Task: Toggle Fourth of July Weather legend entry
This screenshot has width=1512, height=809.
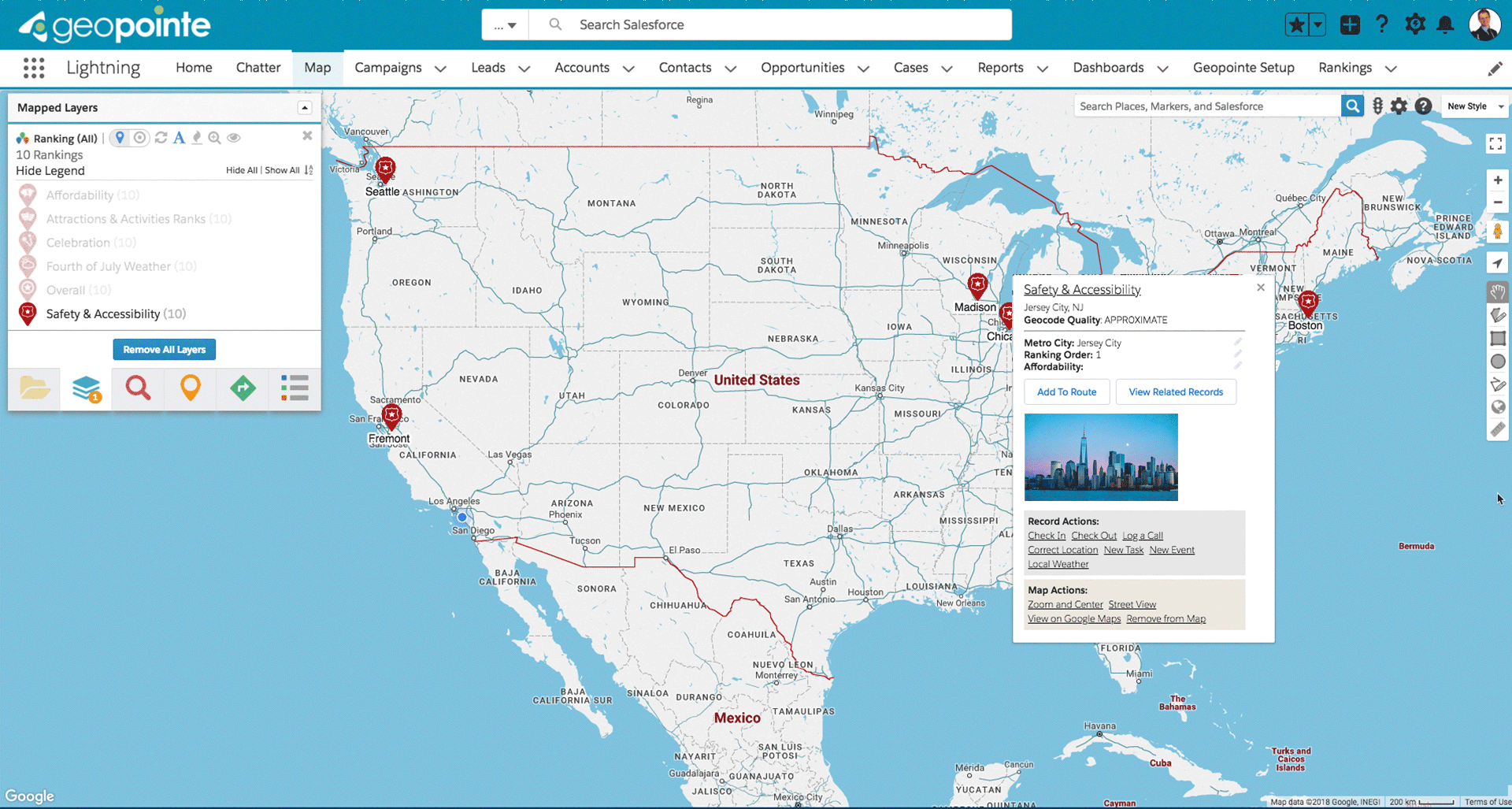Action: (x=107, y=266)
